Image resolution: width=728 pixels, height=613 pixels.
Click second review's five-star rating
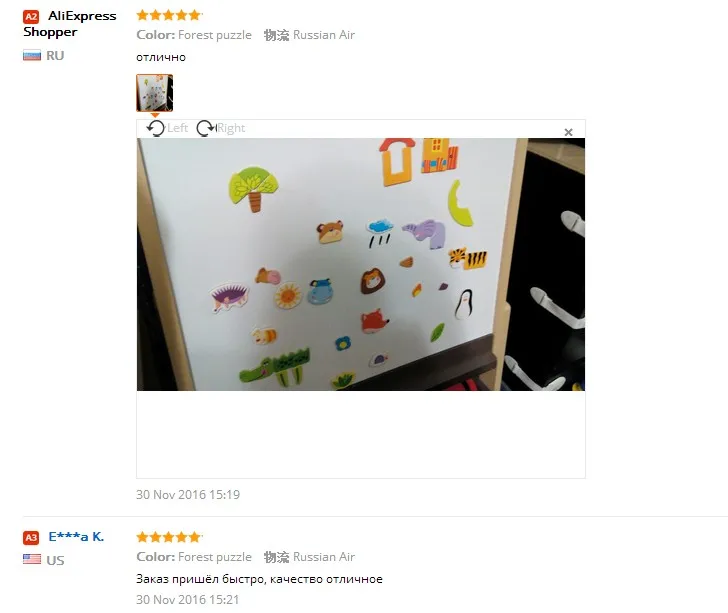(x=169, y=537)
